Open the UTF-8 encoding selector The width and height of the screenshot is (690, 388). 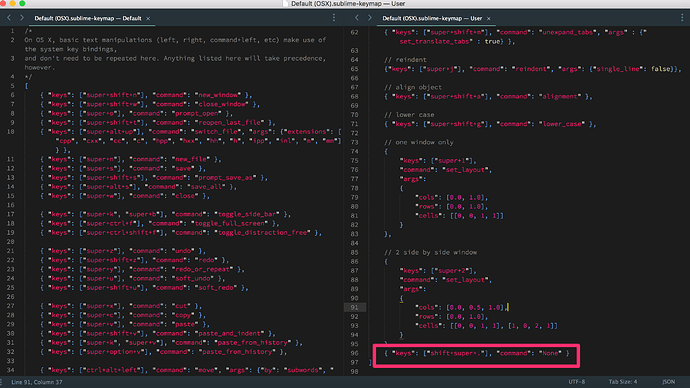coord(576,382)
